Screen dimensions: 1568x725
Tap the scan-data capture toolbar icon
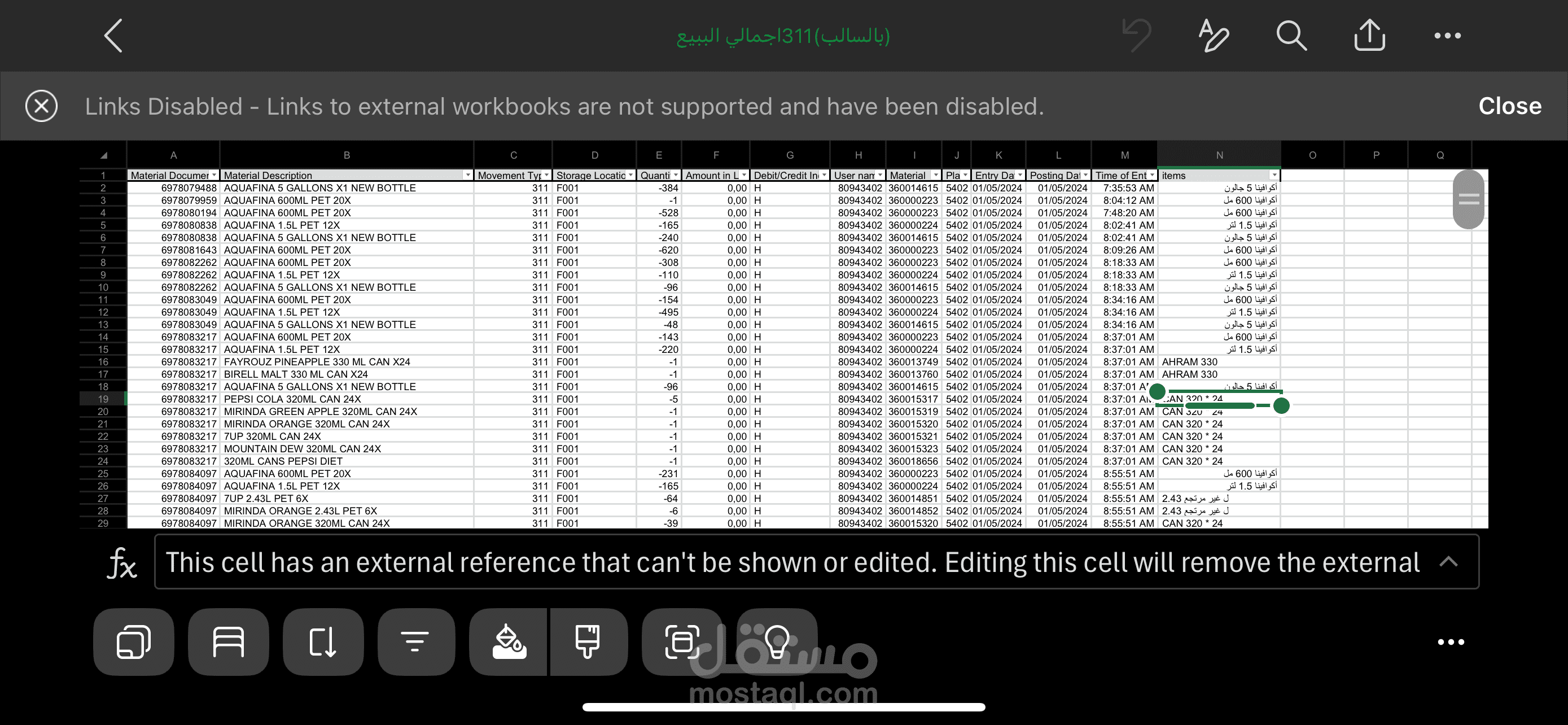pyautogui.click(x=682, y=641)
